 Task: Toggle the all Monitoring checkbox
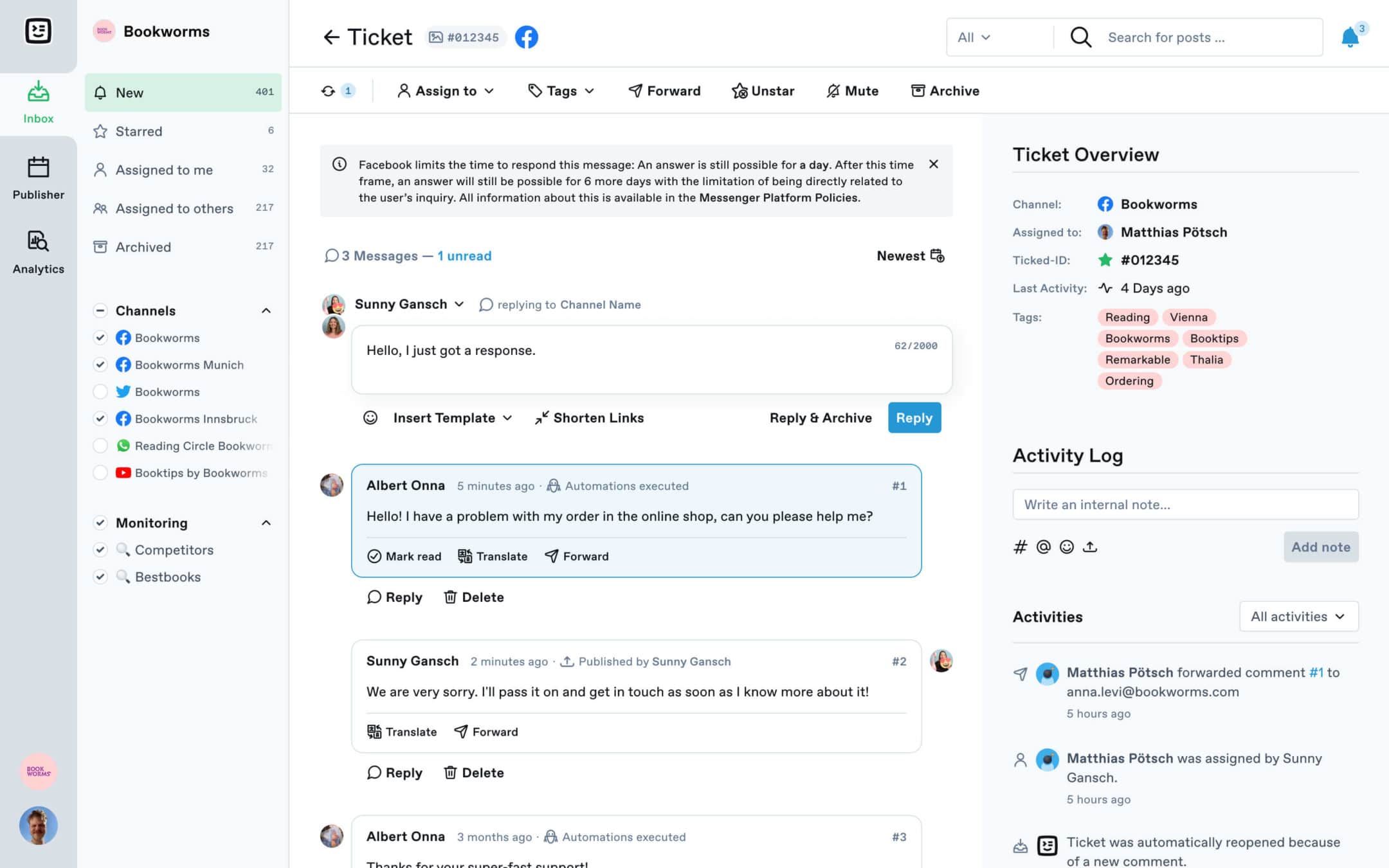pos(100,523)
